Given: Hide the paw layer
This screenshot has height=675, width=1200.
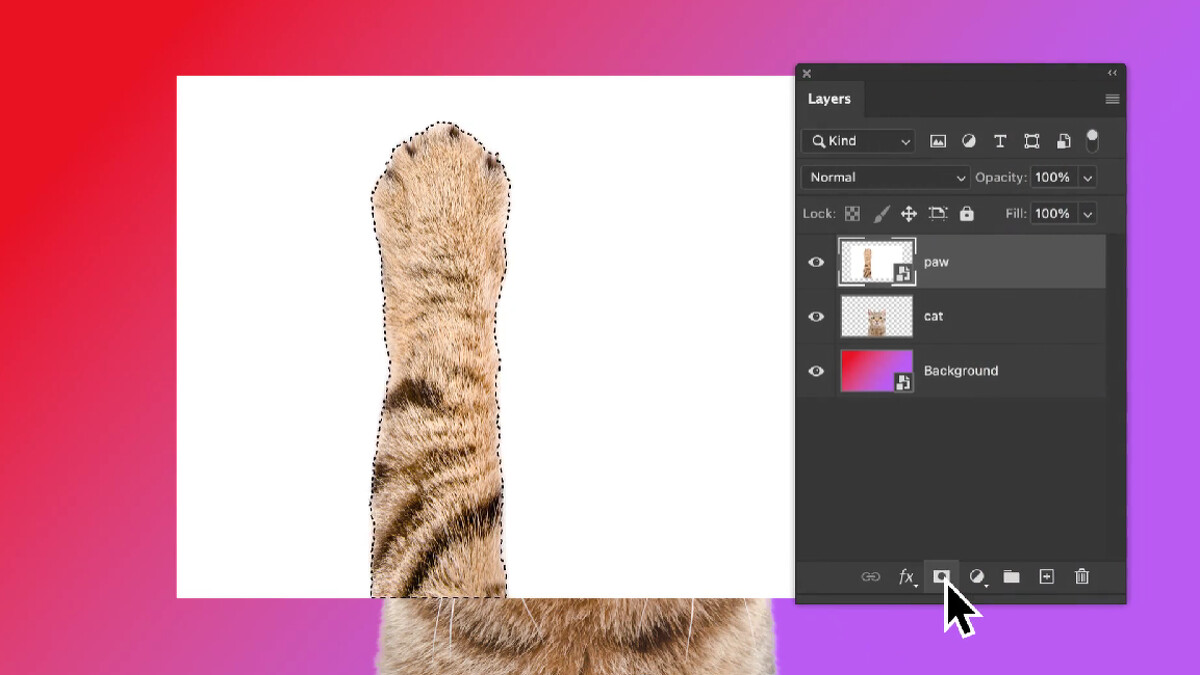Looking at the screenshot, I should 816,262.
